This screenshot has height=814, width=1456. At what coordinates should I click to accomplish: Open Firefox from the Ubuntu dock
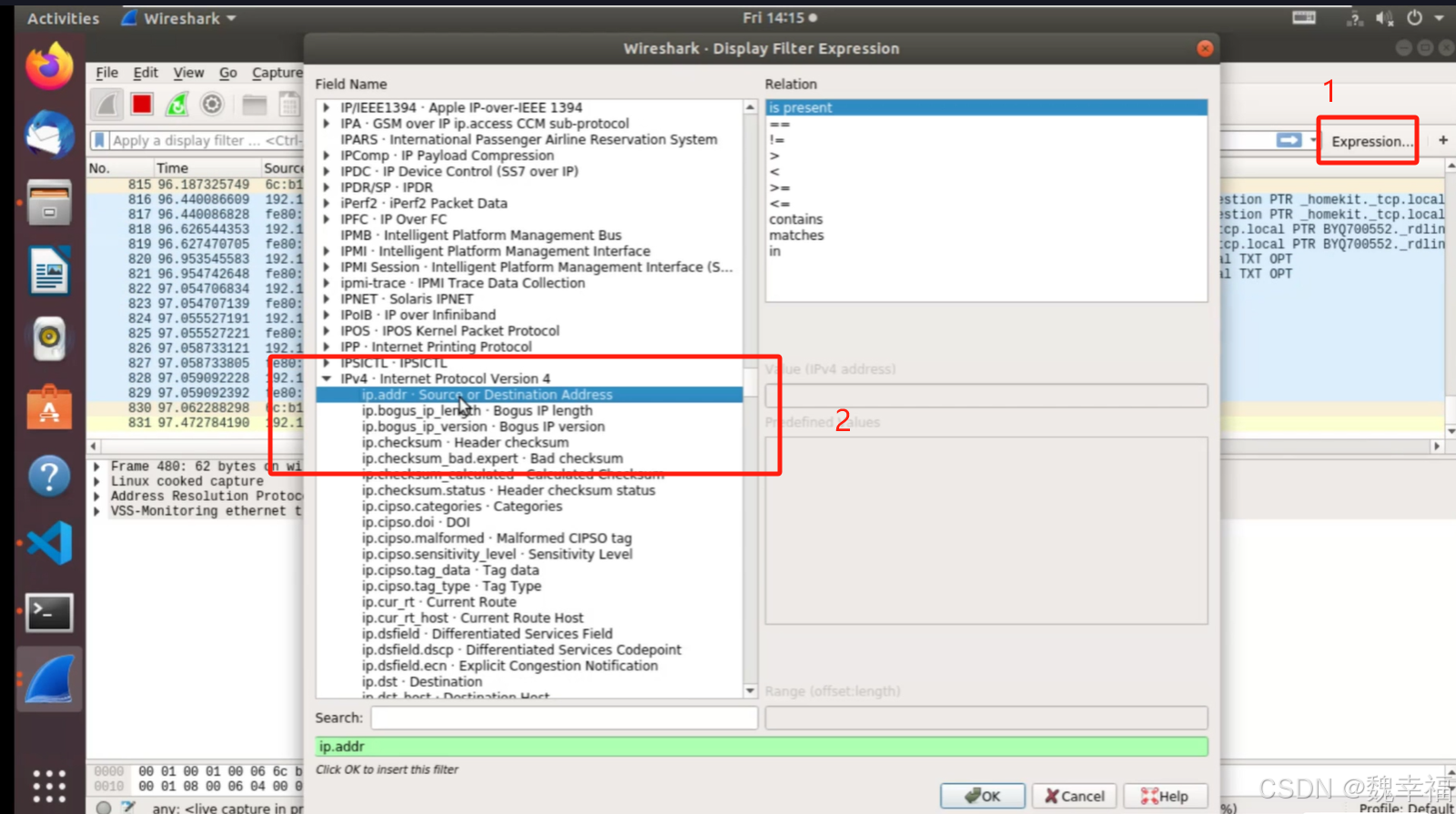pos(49,66)
